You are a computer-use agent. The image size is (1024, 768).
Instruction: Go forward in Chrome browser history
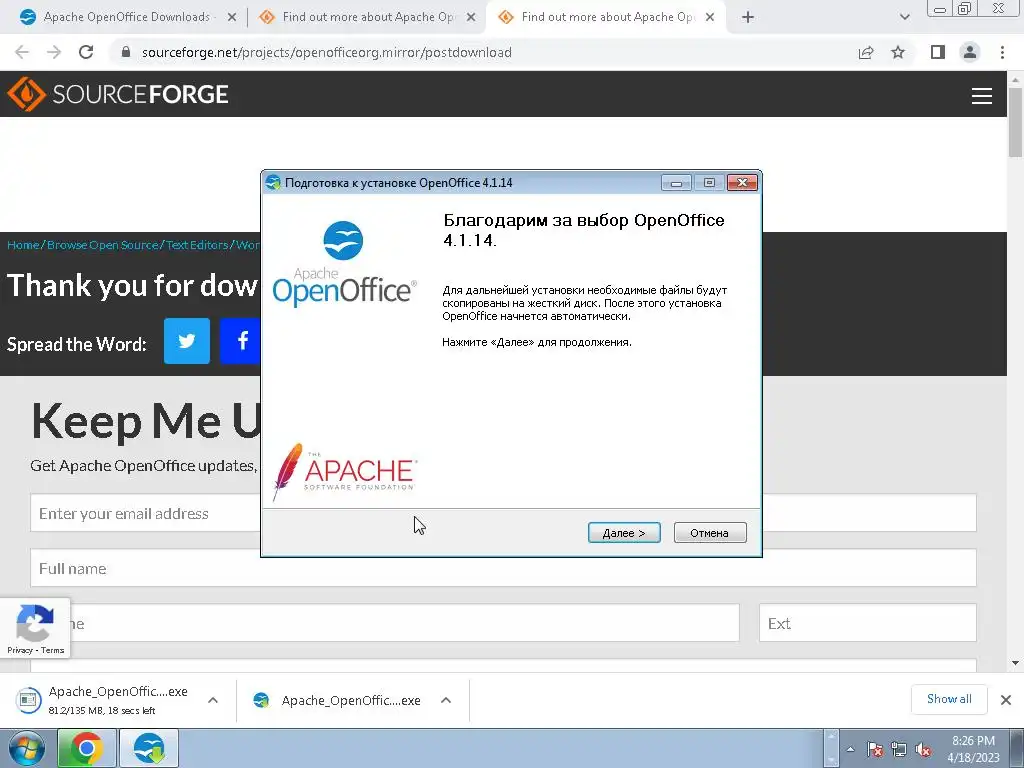pyautogui.click(x=54, y=52)
